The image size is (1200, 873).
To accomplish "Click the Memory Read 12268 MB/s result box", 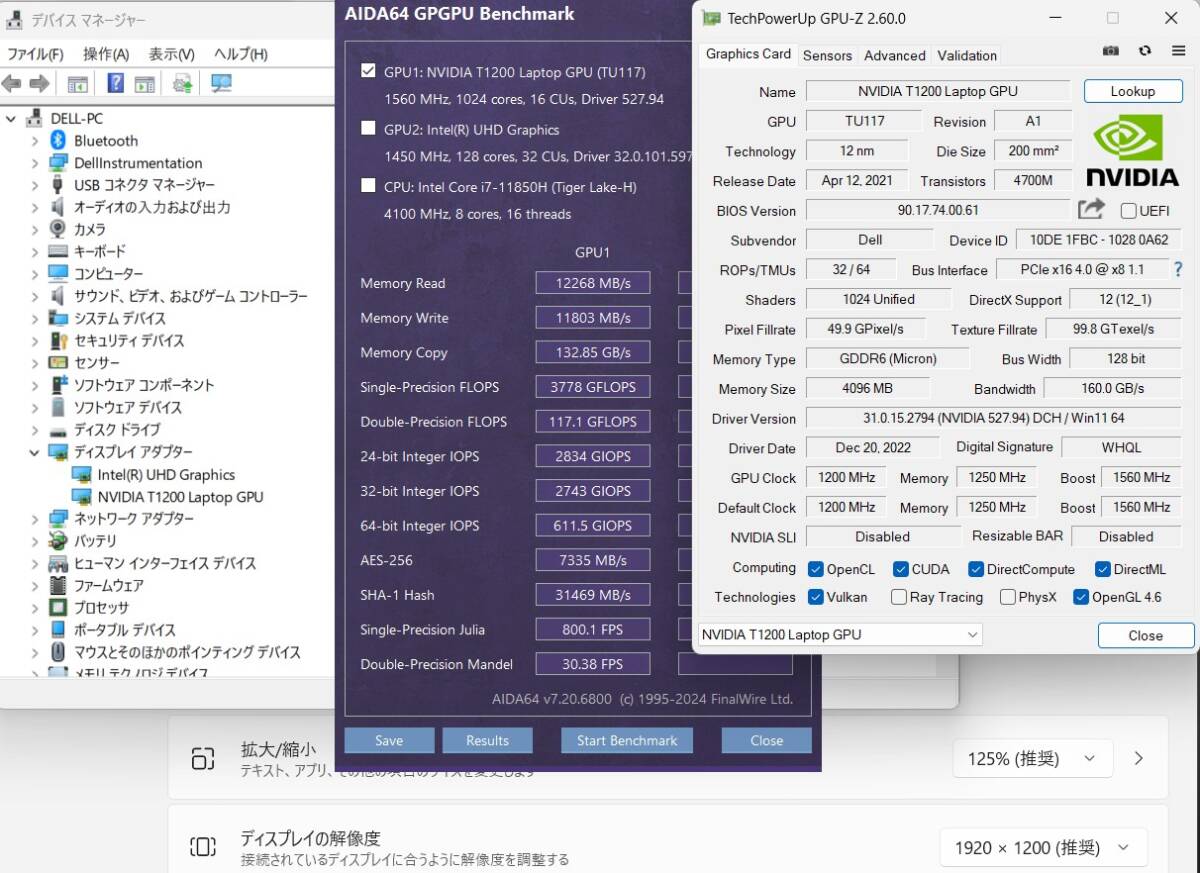I will 593,283.
